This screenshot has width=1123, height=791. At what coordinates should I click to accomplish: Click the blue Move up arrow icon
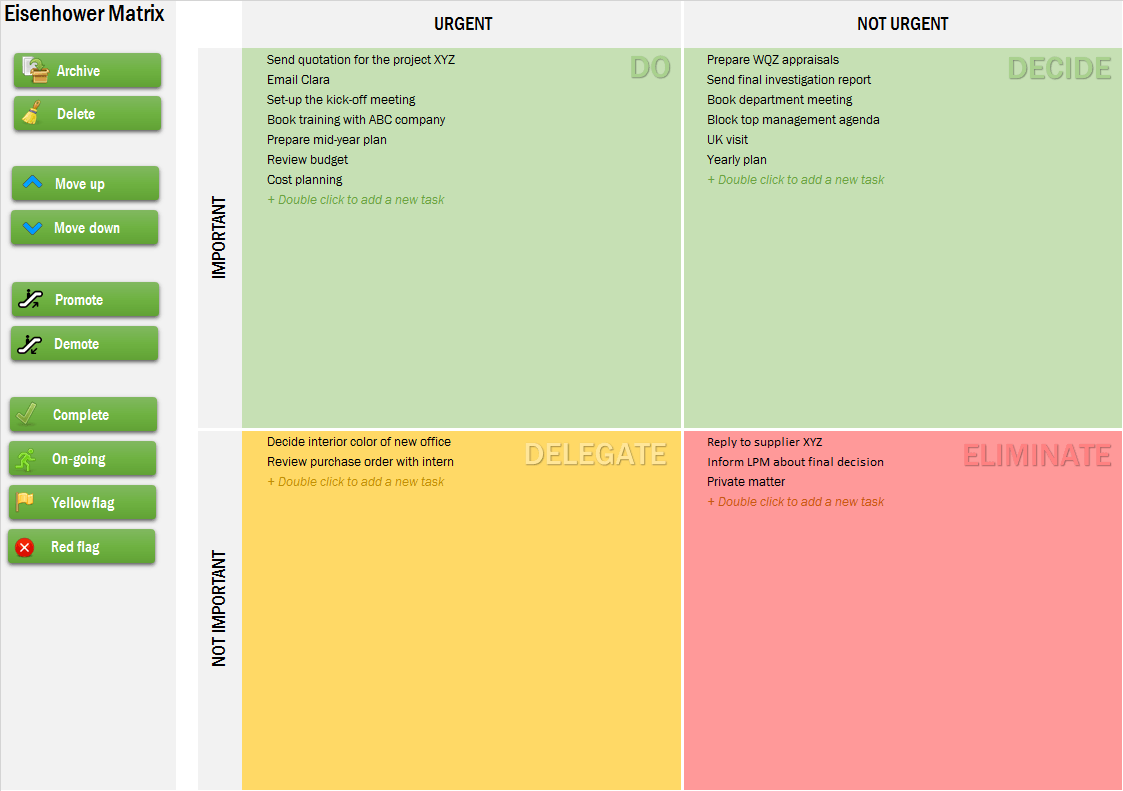click(x=31, y=184)
